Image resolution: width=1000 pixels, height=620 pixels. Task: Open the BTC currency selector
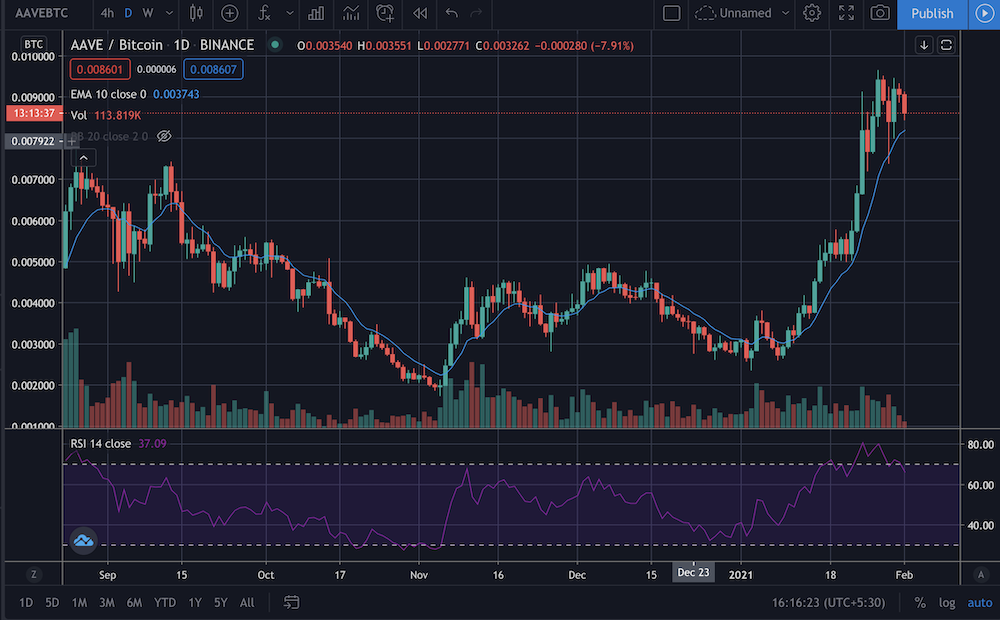click(33, 44)
